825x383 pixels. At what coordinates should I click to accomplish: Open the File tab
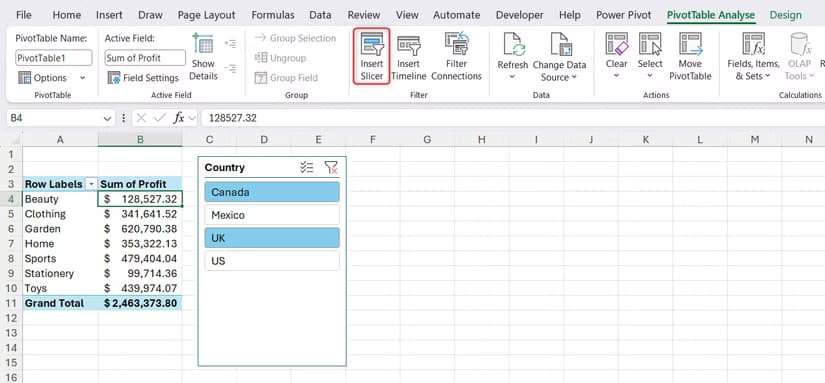(24, 15)
